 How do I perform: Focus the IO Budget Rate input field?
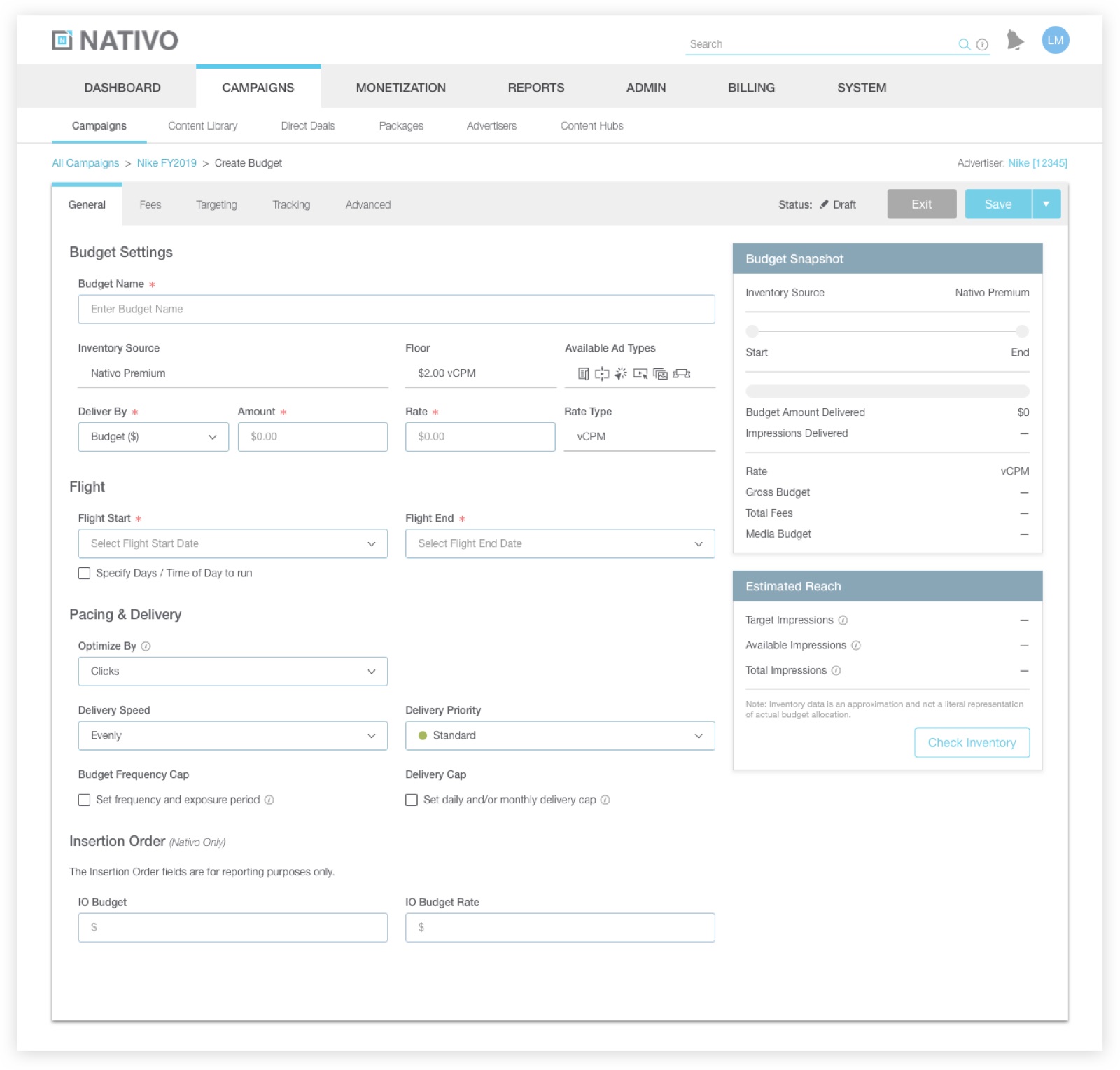click(560, 928)
